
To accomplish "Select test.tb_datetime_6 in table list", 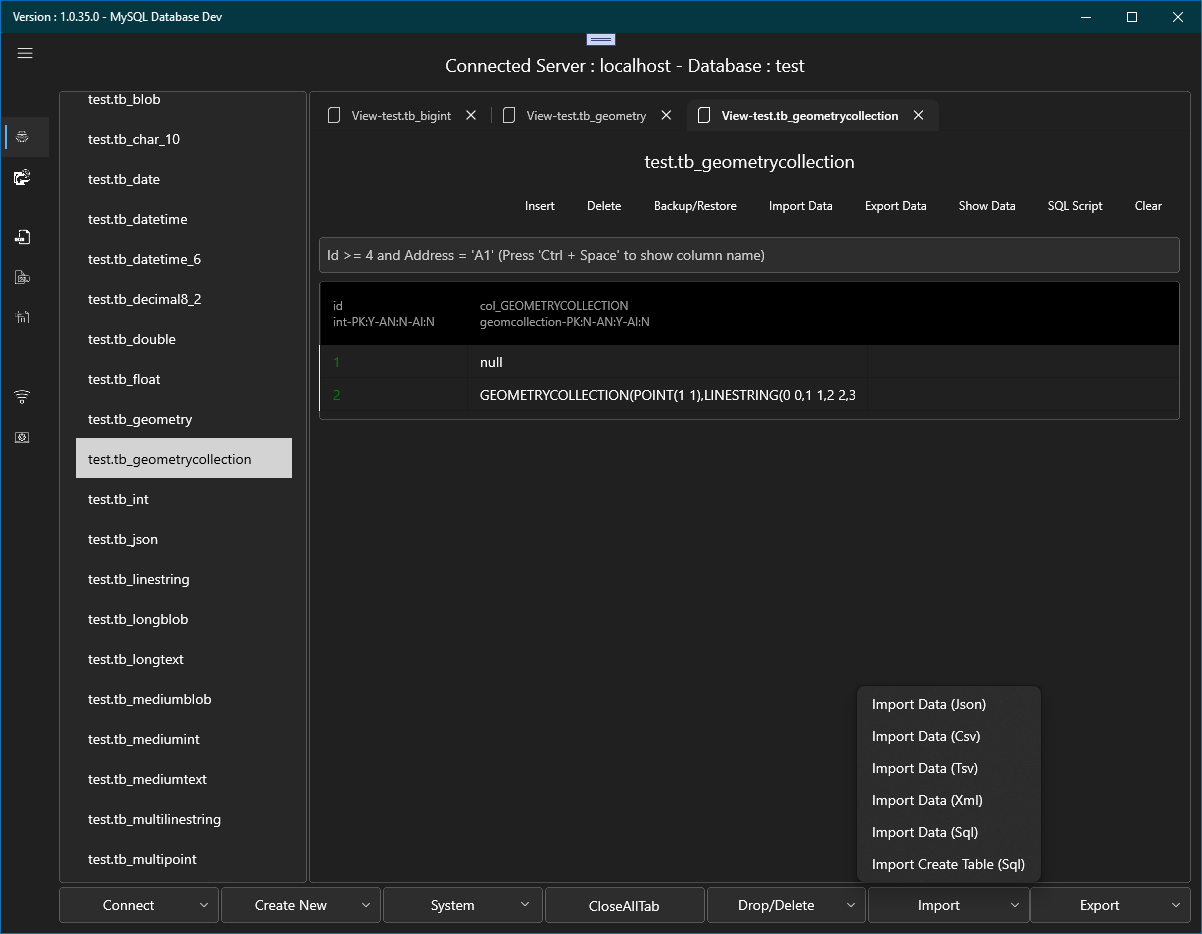I will point(184,259).
